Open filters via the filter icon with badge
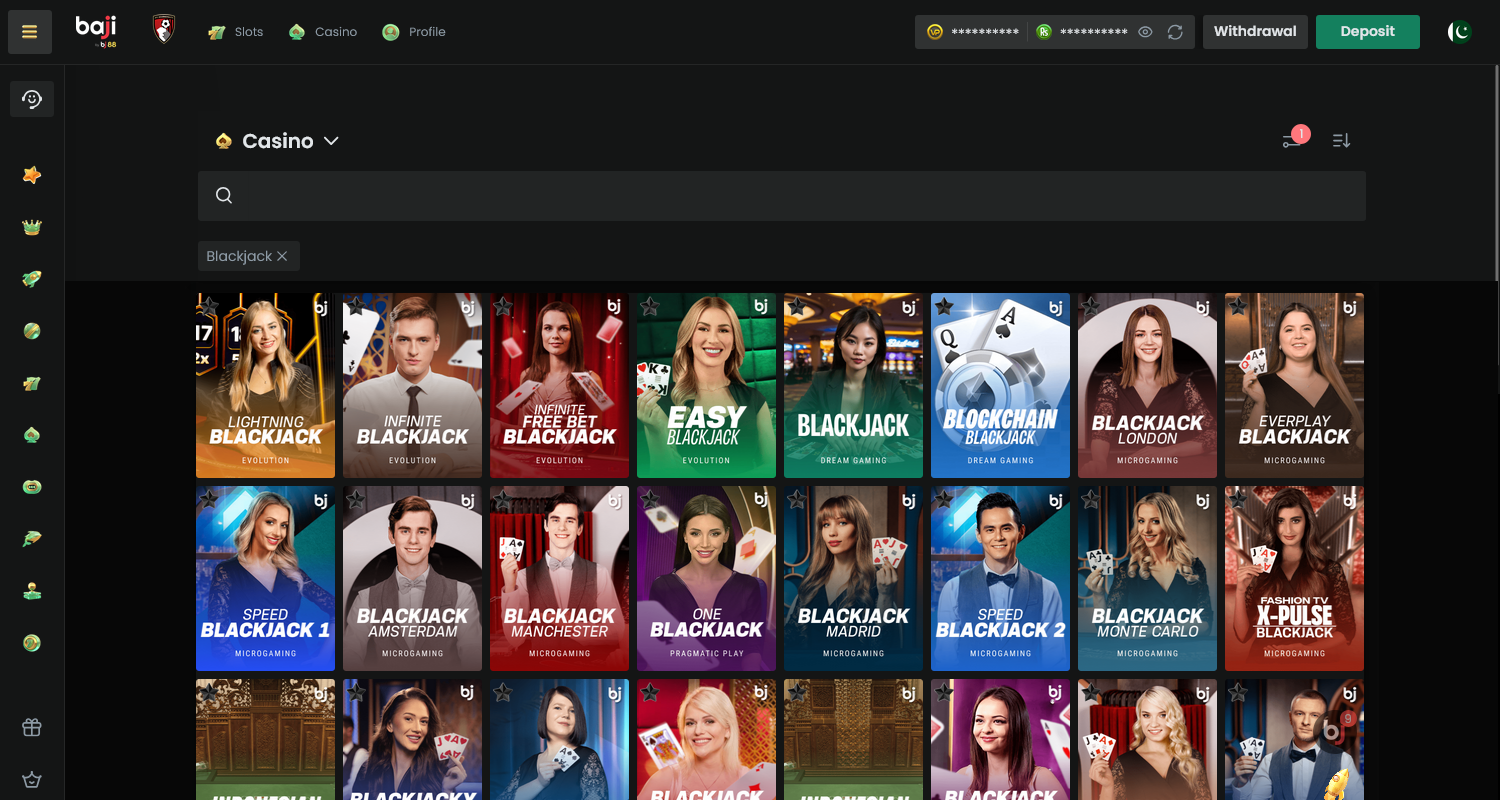 [x=1292, y=140]
